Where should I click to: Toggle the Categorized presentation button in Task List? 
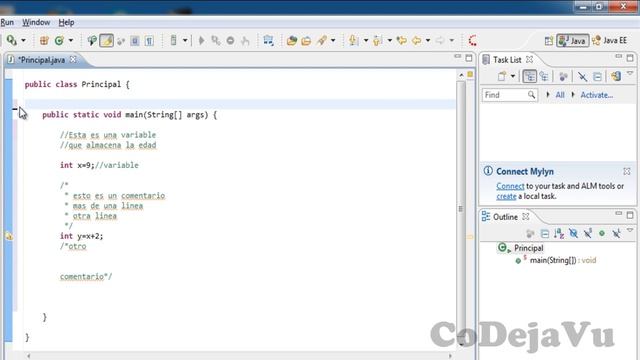[529, 76]
